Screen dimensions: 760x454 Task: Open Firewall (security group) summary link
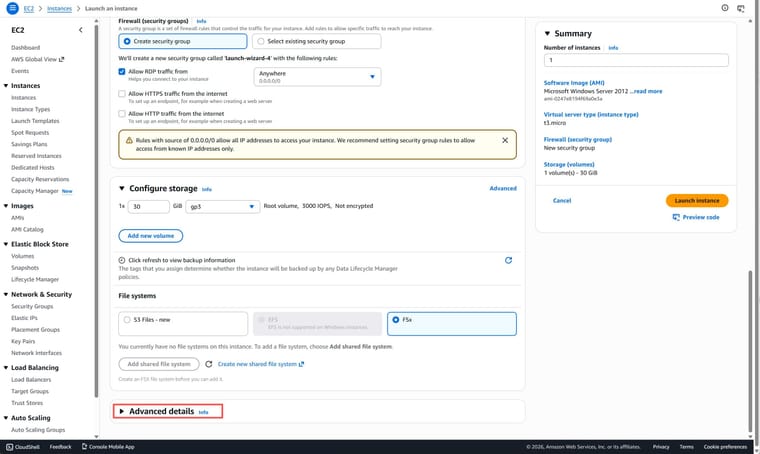tap(578, 140)
